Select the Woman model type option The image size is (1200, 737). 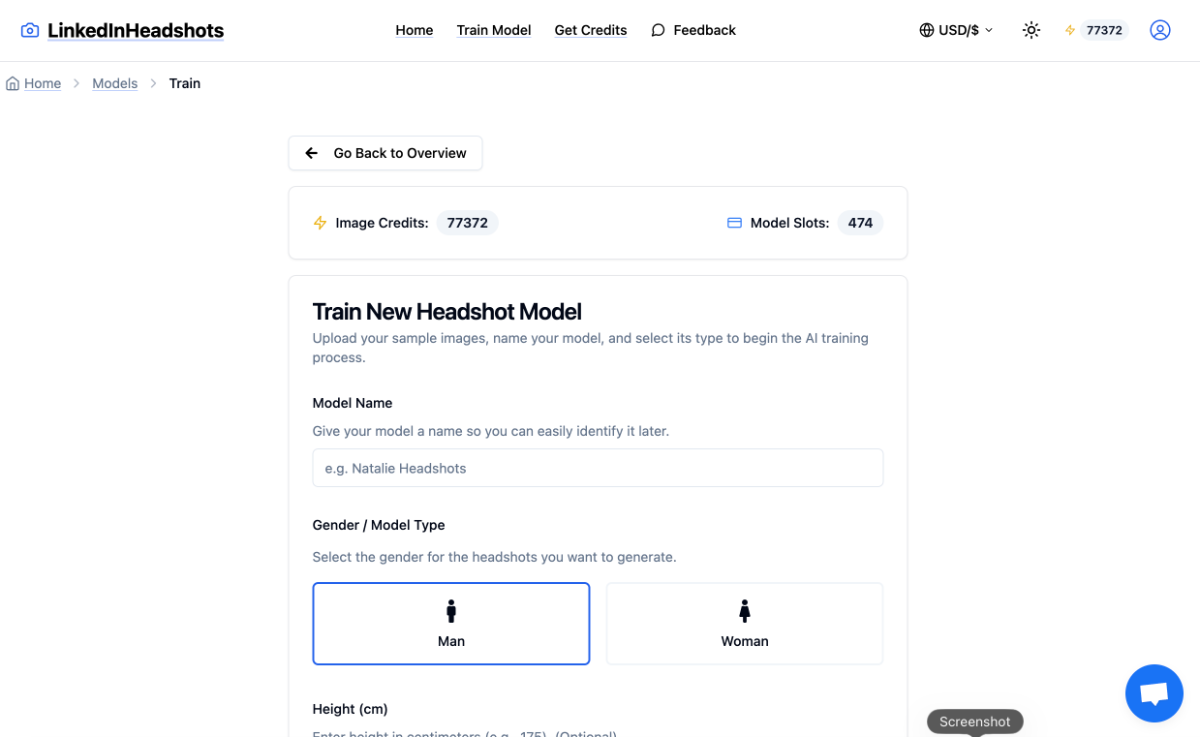(744, 624)
